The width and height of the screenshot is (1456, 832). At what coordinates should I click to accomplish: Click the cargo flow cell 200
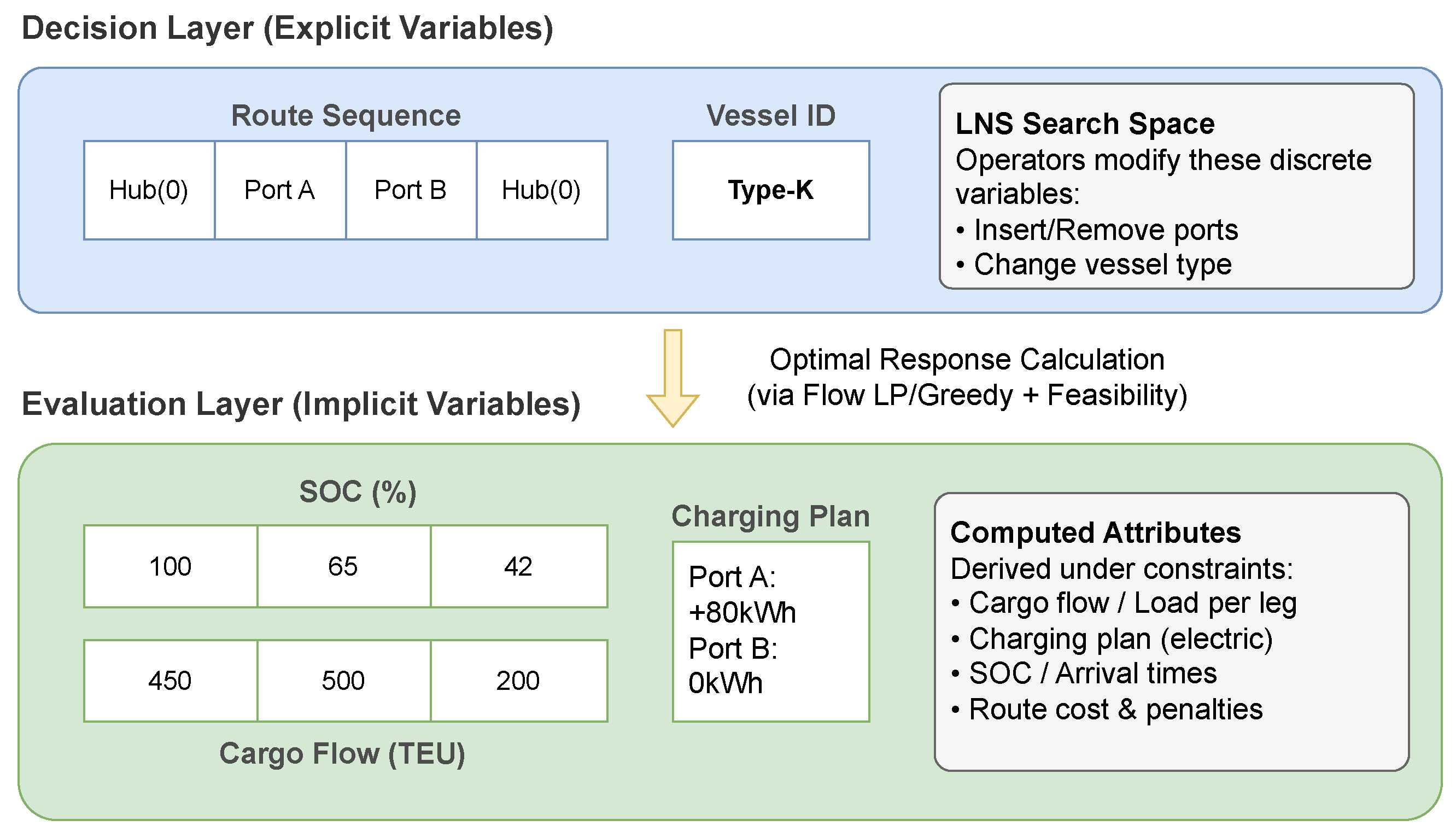(518, 681)
